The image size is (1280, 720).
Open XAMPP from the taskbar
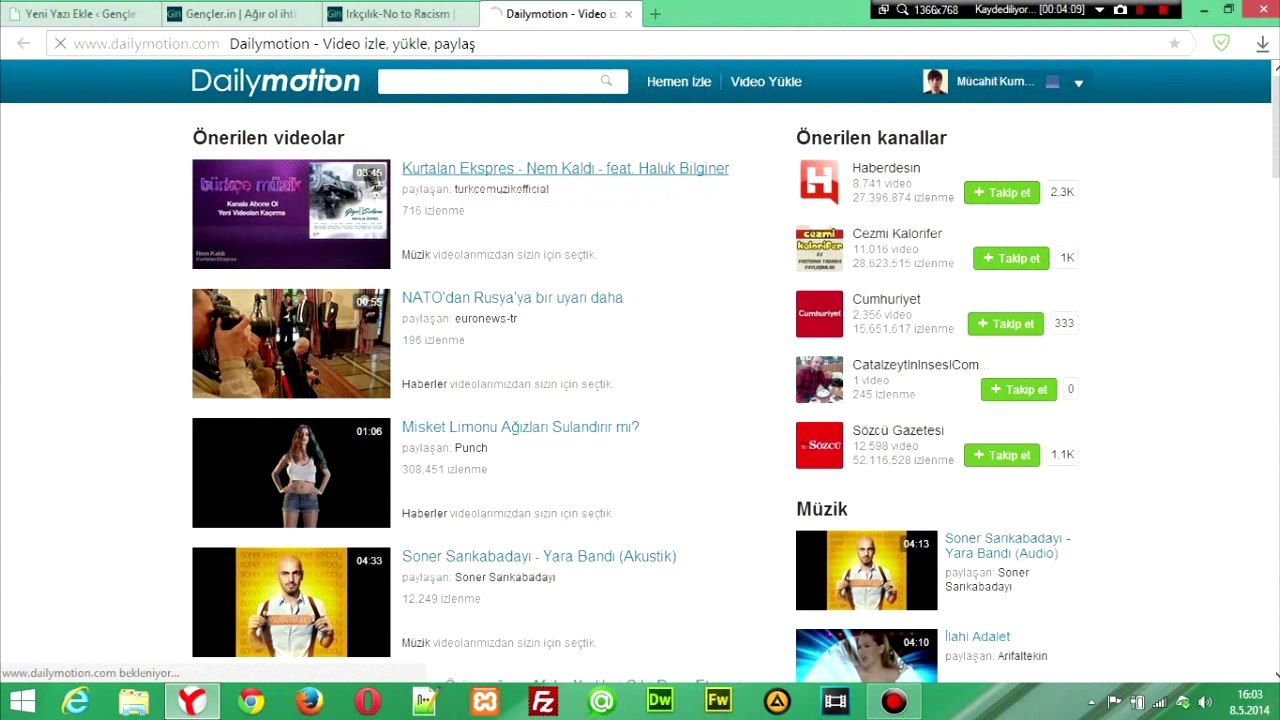coord(485,702)
